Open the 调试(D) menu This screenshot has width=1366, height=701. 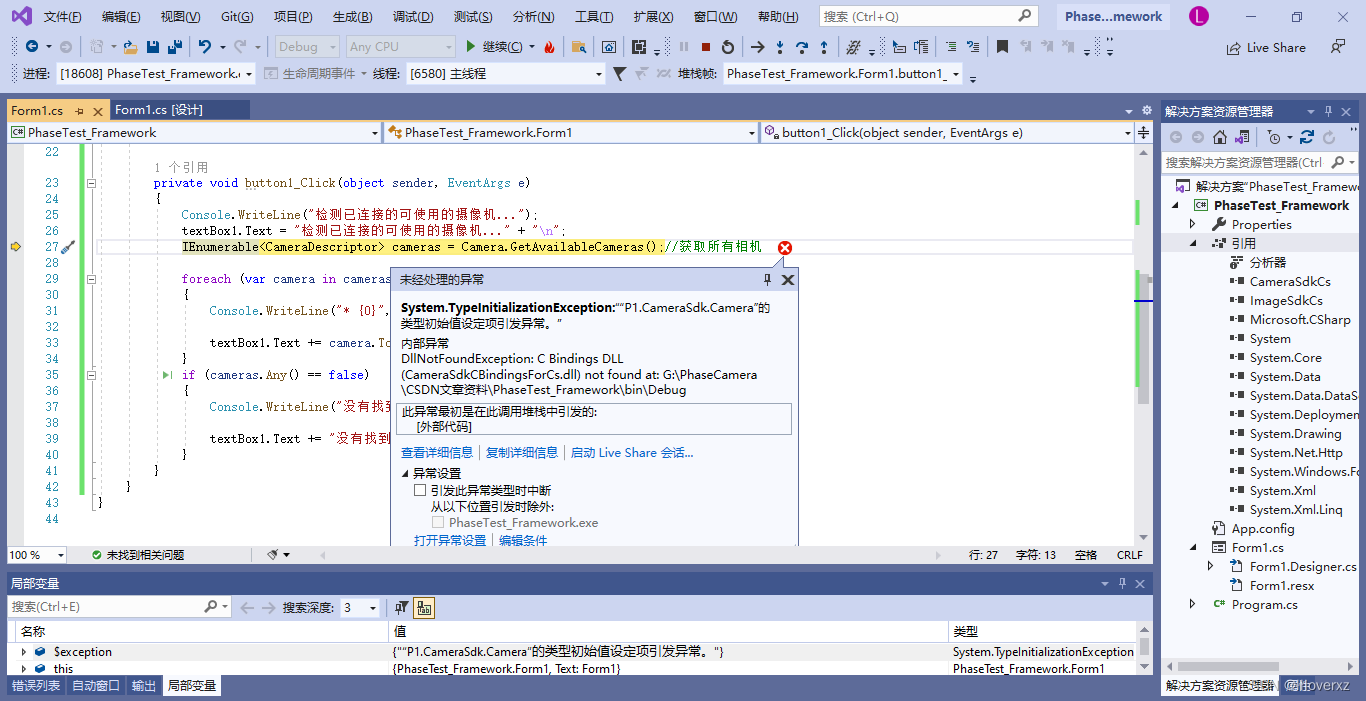click(413, 17)
